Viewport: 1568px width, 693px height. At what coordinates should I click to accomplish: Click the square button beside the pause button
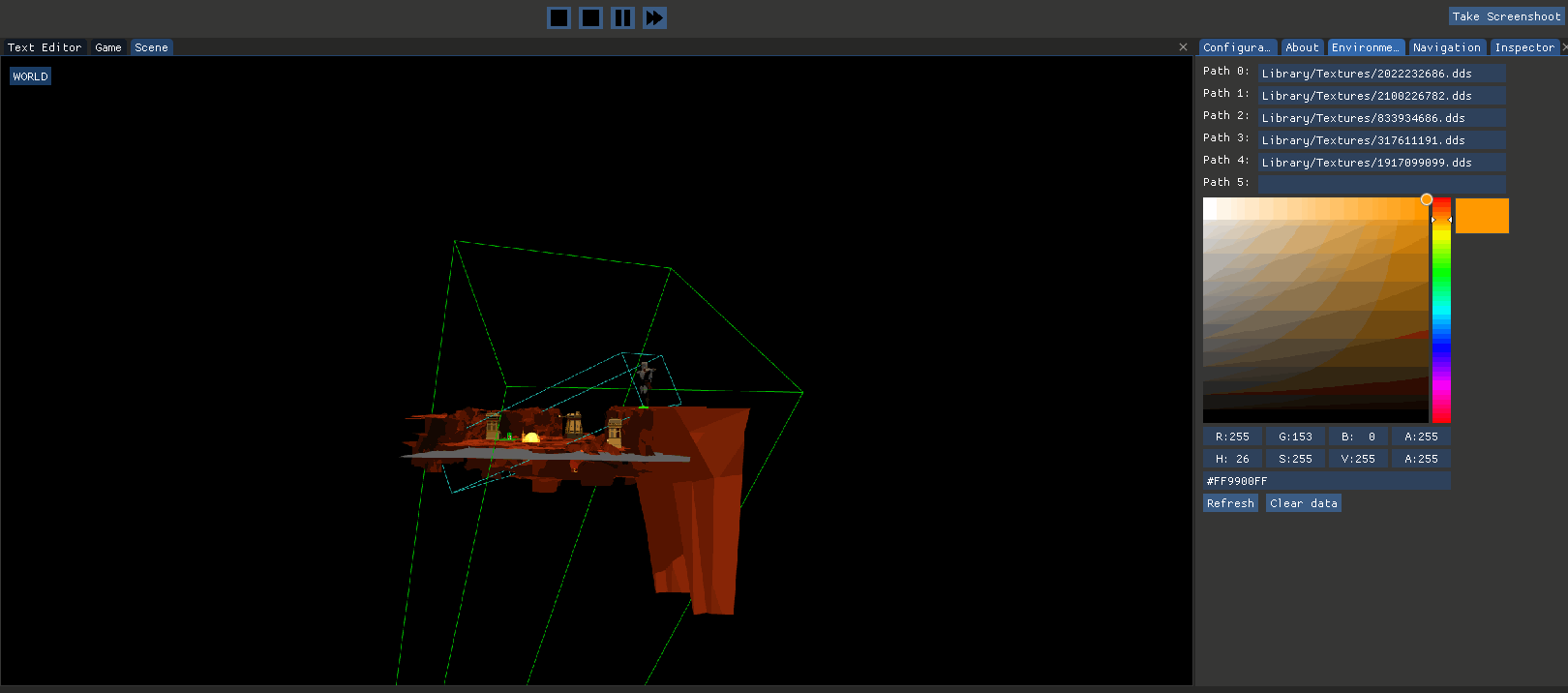point(591,17)
